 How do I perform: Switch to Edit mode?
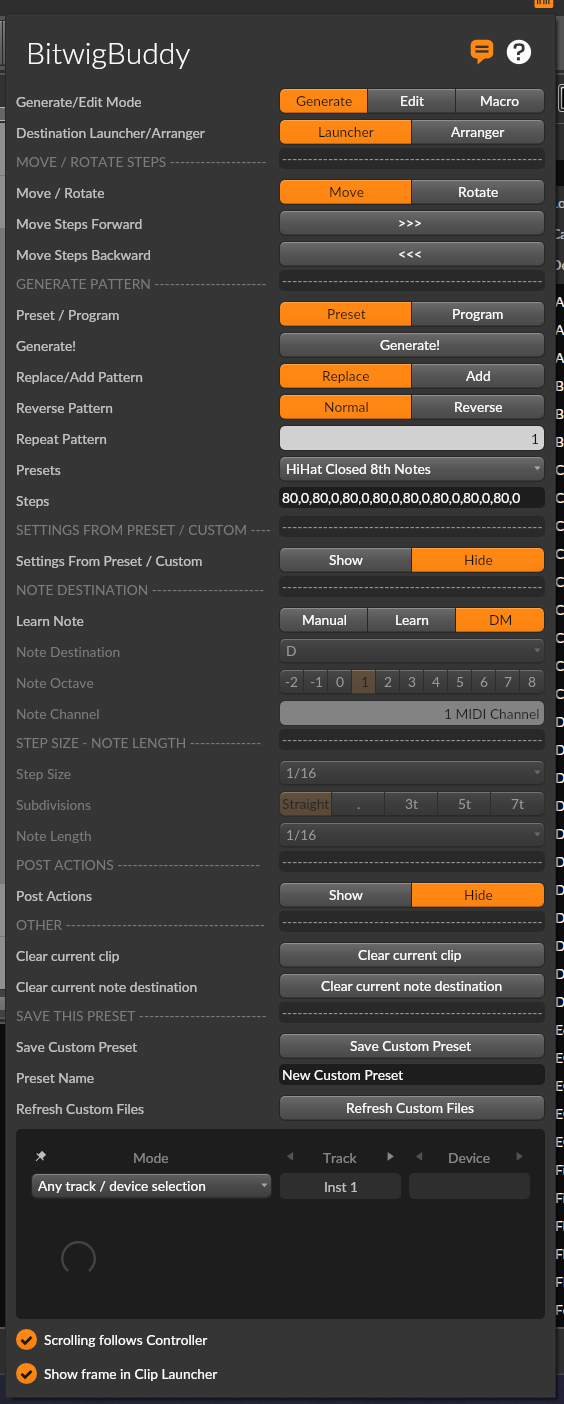[412, 101]
